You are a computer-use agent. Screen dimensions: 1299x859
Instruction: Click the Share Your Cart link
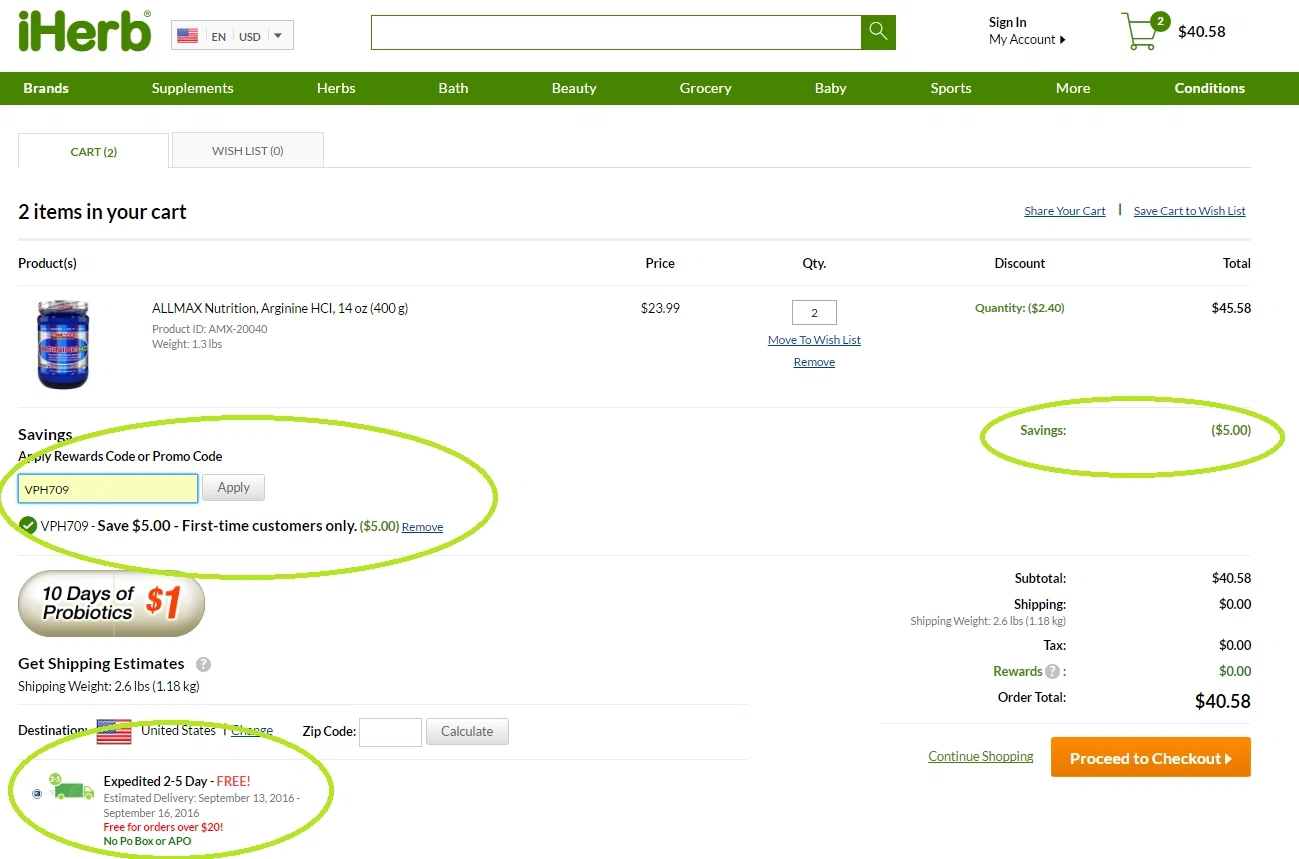point(1065,211)
